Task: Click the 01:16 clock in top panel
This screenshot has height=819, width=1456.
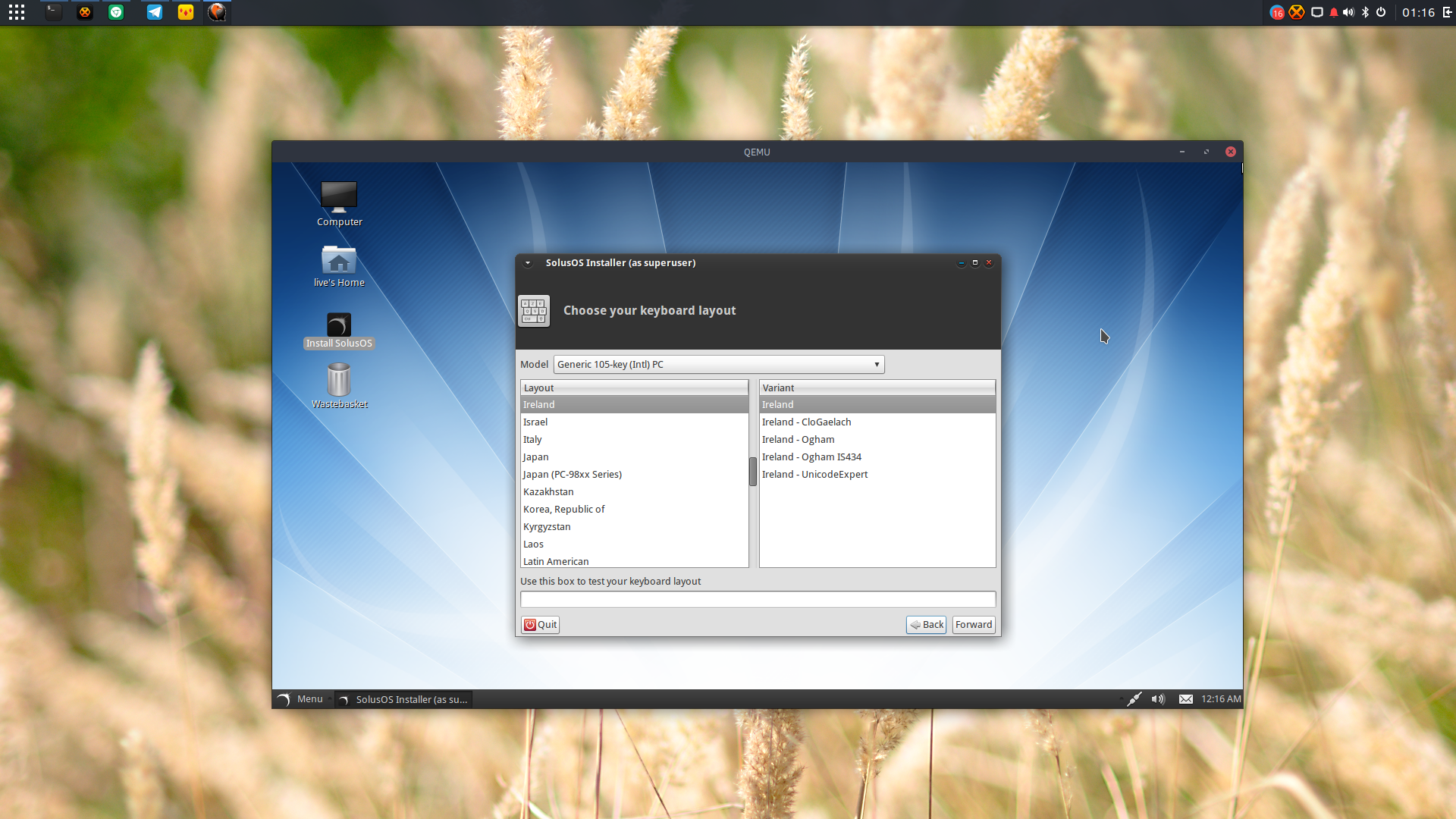Action: pyautogui.click(x=1418, y=12)
